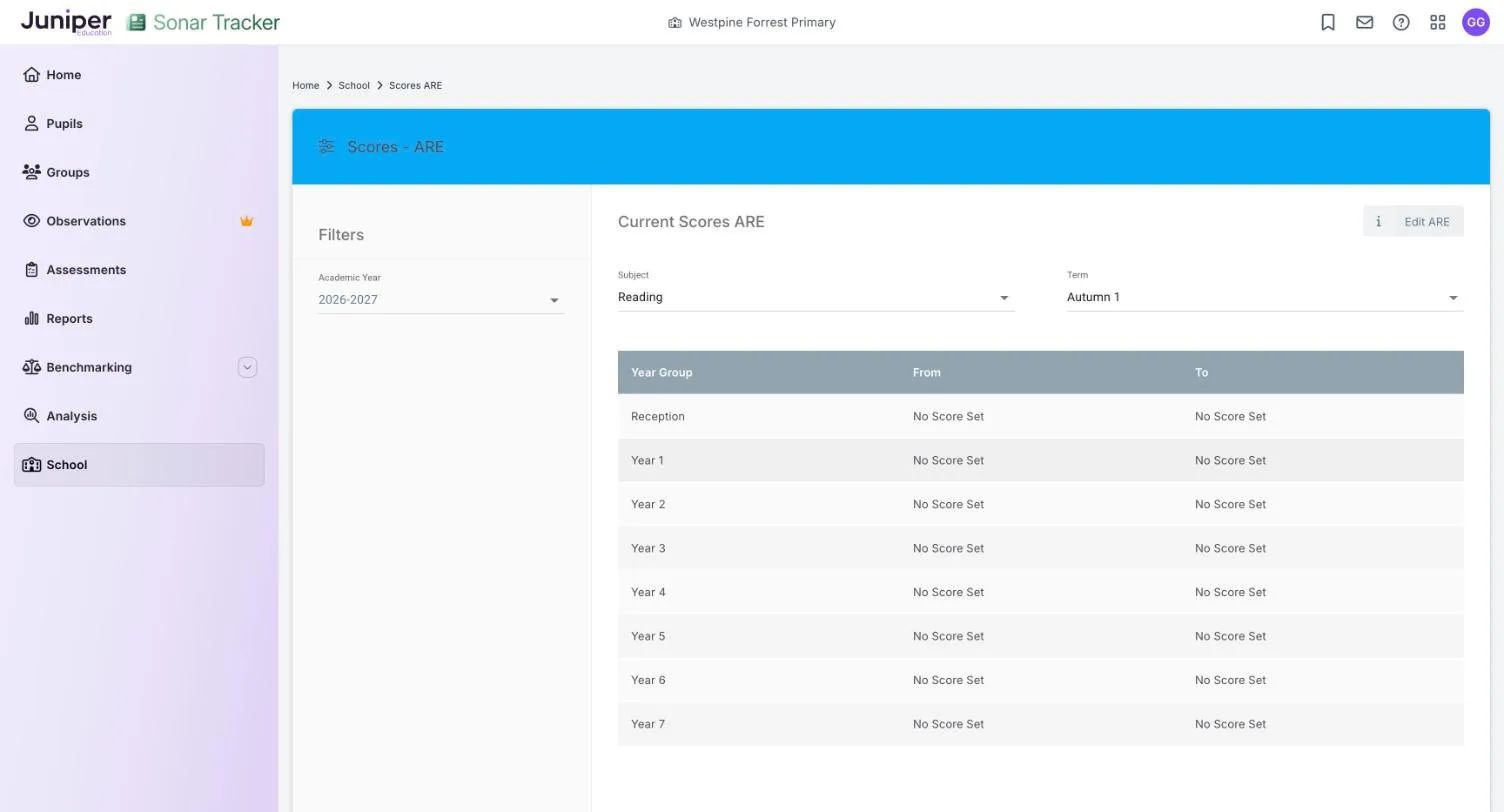The width and height of the screenshot is (1504, 812).
Task: Open Observations in the sidebar
Action: click(x=139, y=221)
